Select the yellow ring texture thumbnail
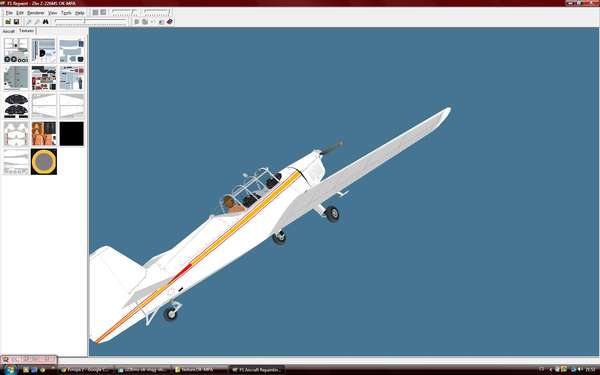This screenshot has width=600, height=375. pyautogui.click(x=44, y=162)
